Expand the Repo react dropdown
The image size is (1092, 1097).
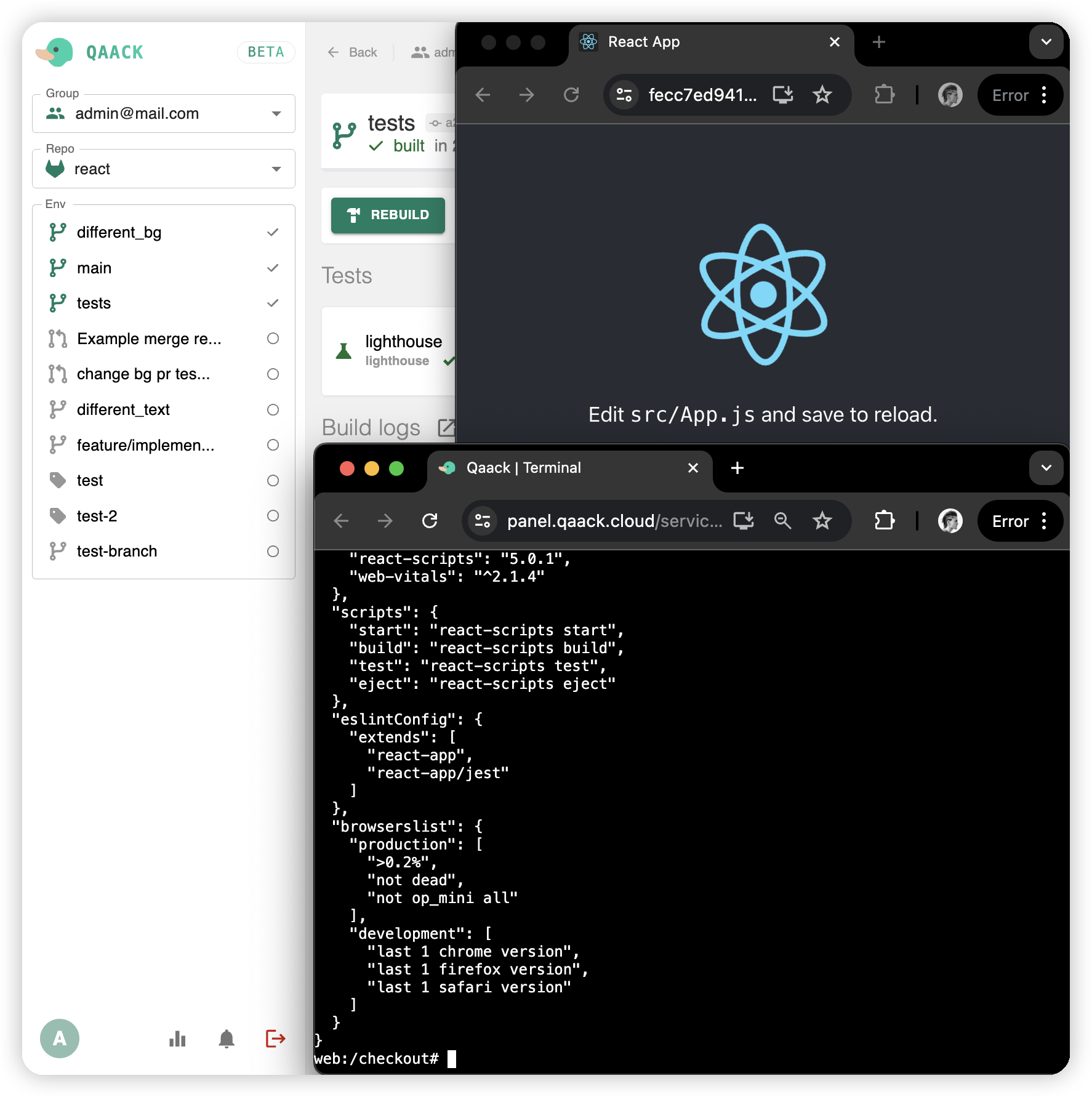coord(276,169)
